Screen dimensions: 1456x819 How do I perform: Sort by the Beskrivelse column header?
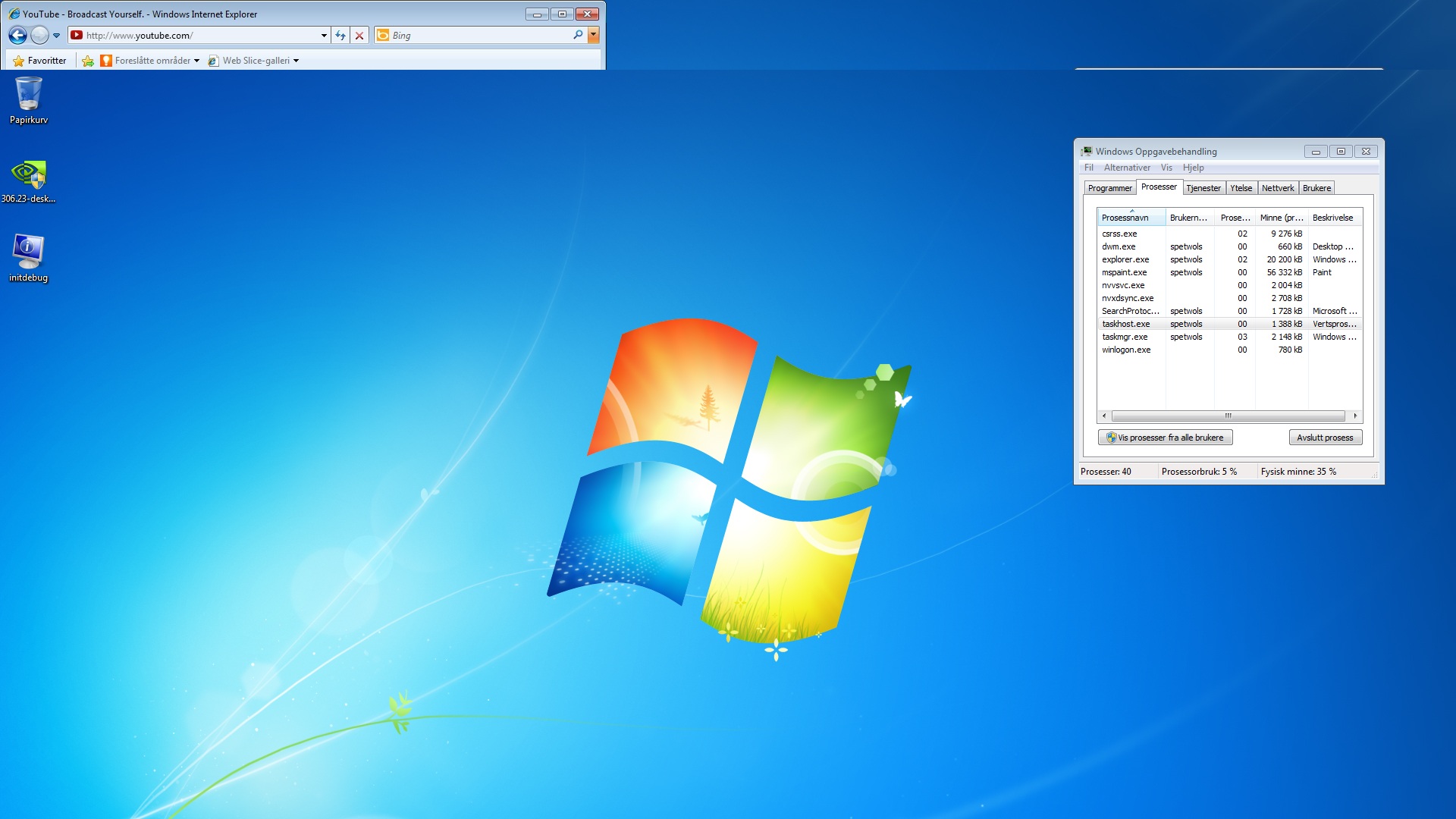[x=1335, y=218]
